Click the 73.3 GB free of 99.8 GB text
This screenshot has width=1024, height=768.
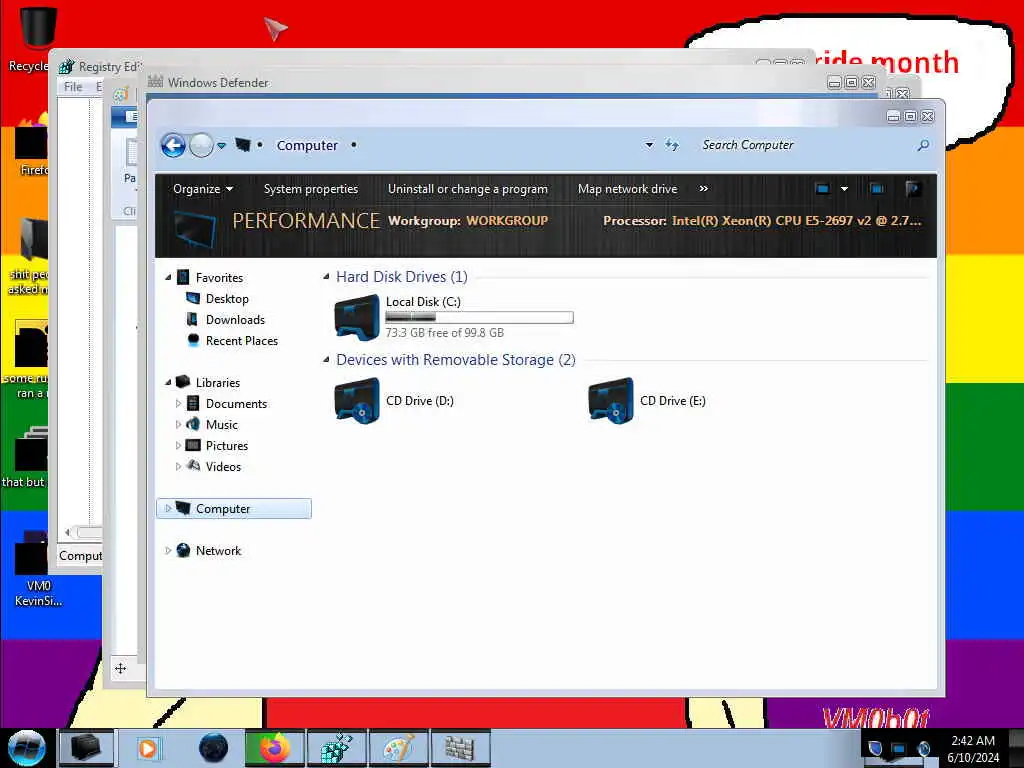tap(444, 332)
